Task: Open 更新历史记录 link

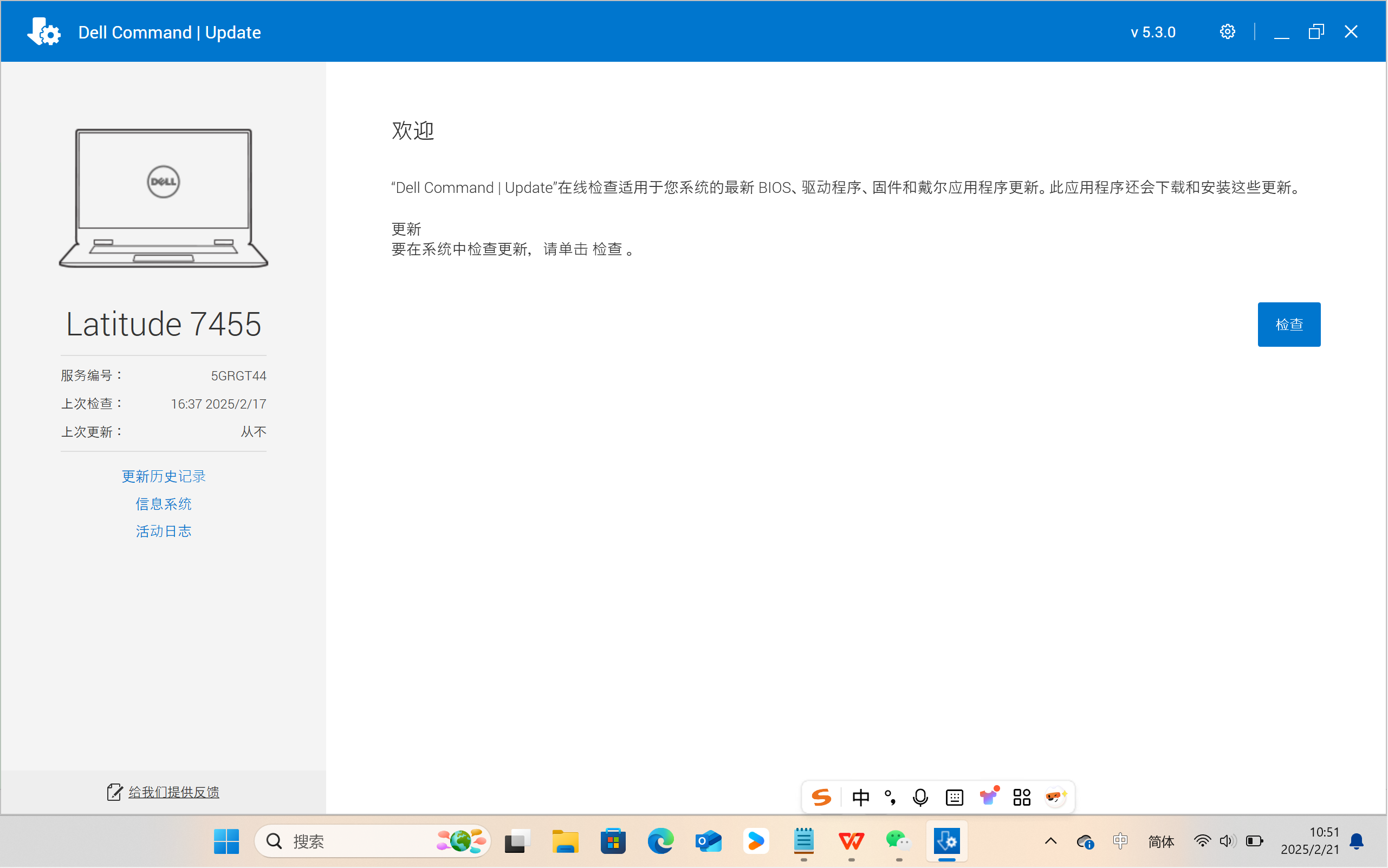Action: coord(164,476)
